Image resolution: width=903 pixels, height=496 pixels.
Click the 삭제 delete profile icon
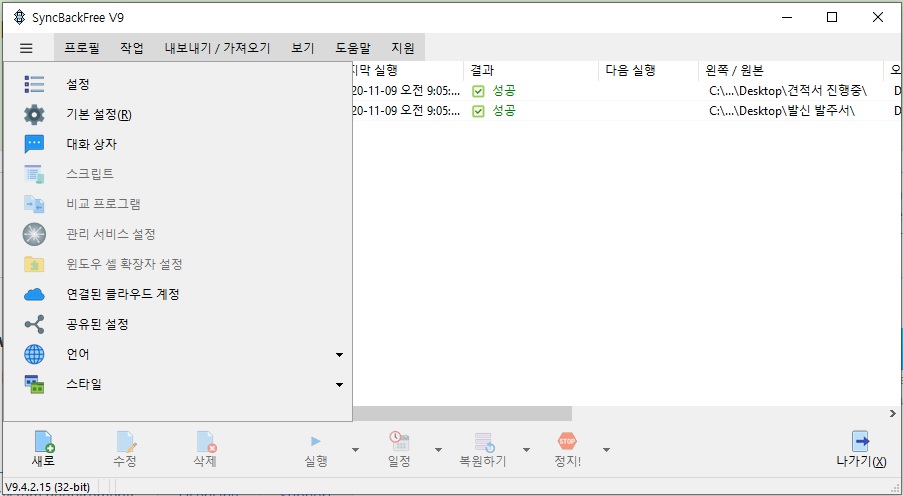206,442
